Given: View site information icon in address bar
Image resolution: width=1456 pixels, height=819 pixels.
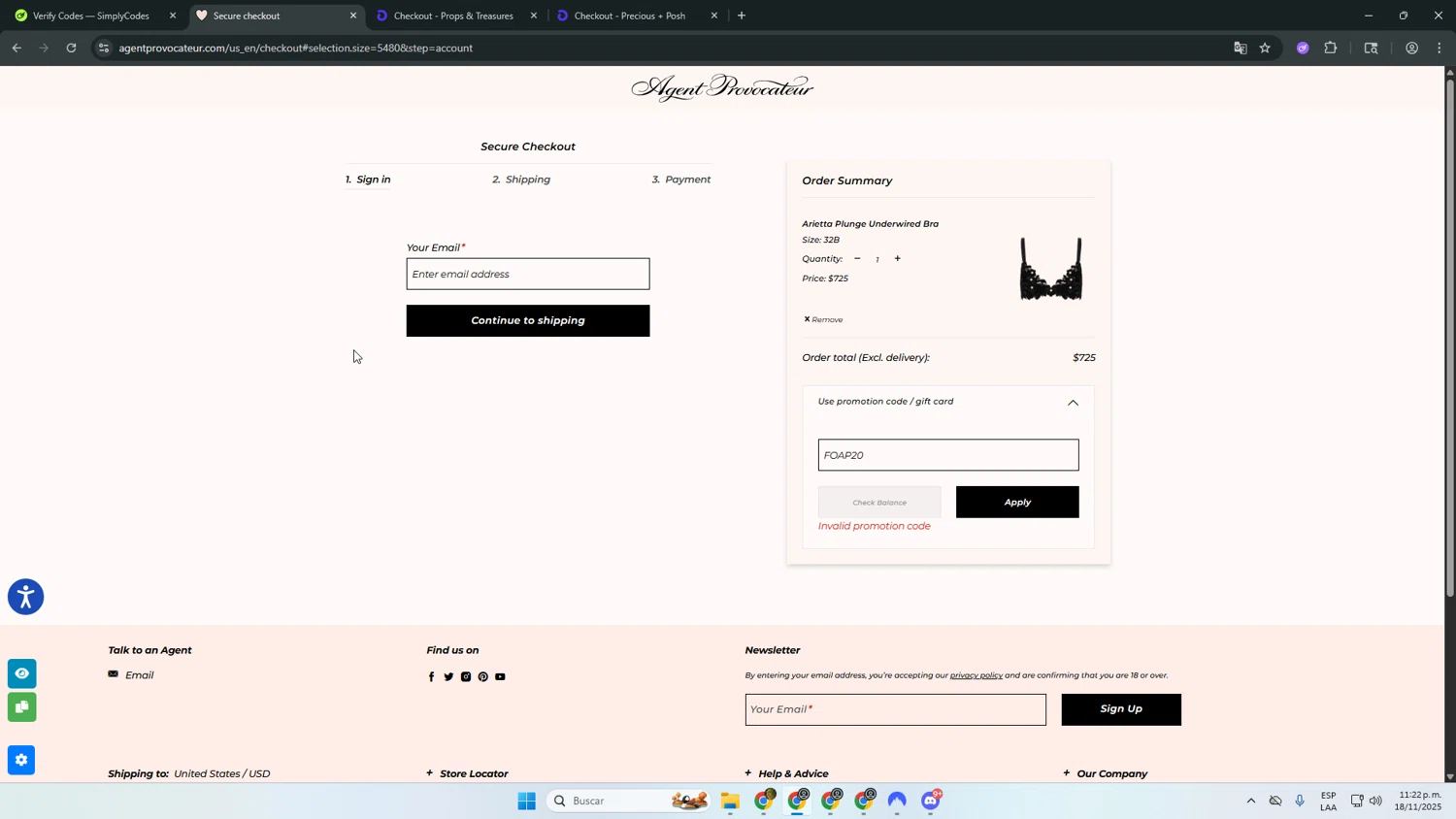Looking at the screenshot, I should tap(104, 48).
